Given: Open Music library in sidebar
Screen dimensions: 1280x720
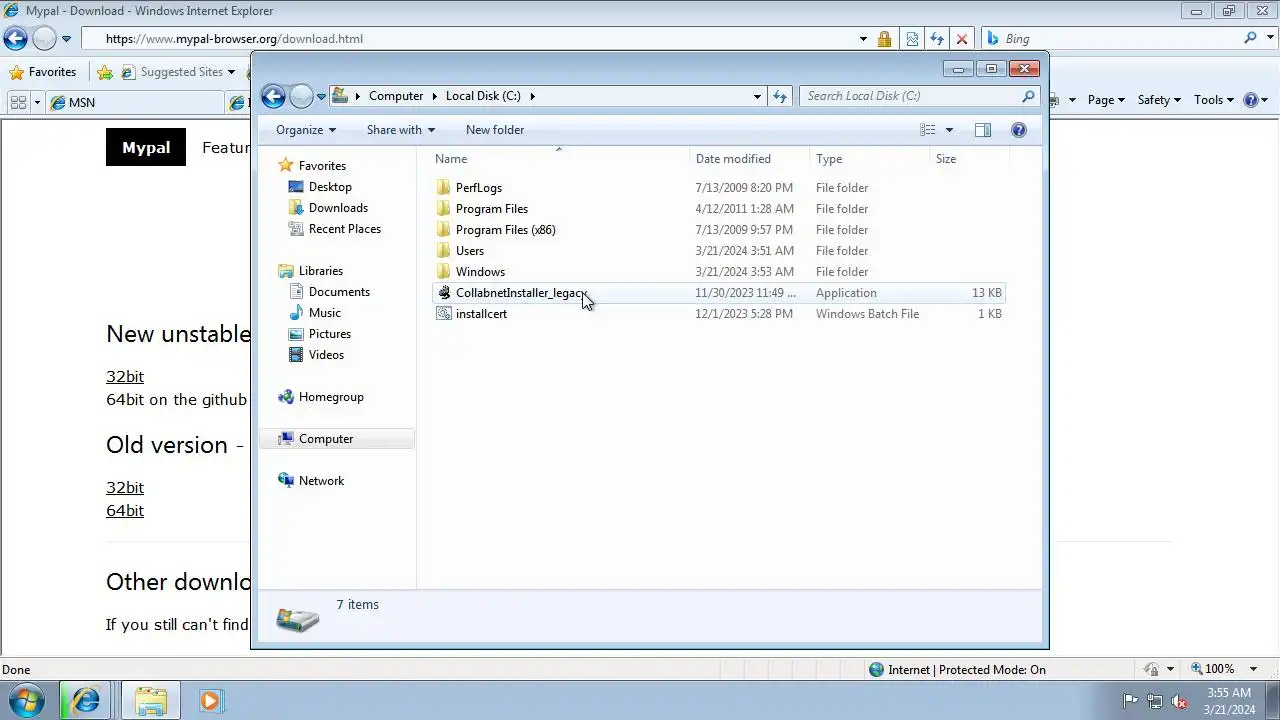Looking at the screenshot, I should (324, 313).
